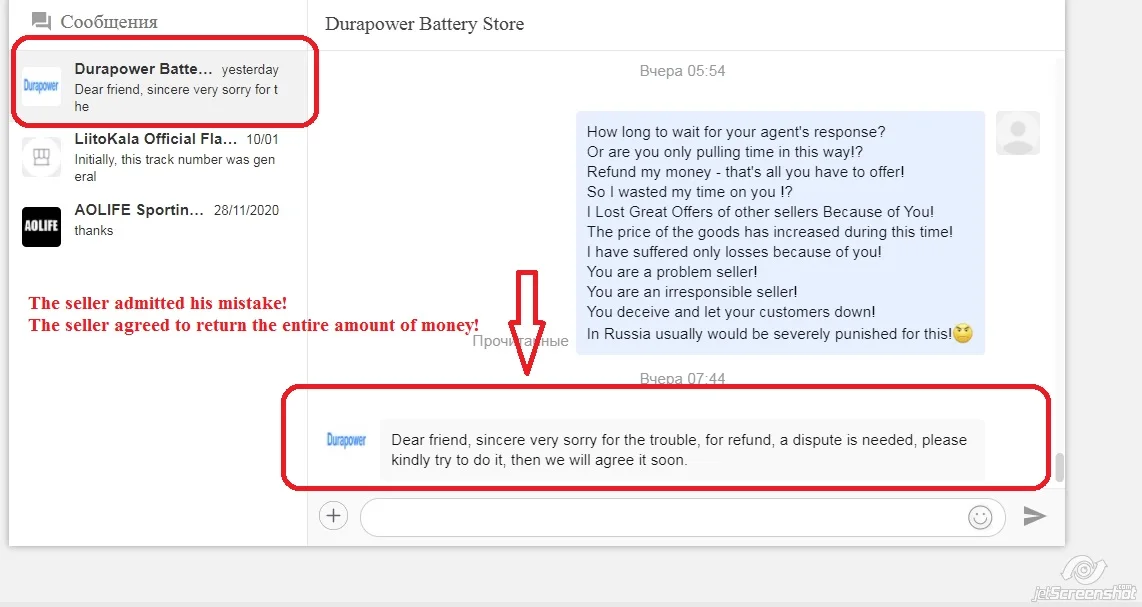The width and height of the screenshot is (1142, 607).
Task: Click the user avatar beside sent message
Action: pyautogui.click(x=1017, y=133)
